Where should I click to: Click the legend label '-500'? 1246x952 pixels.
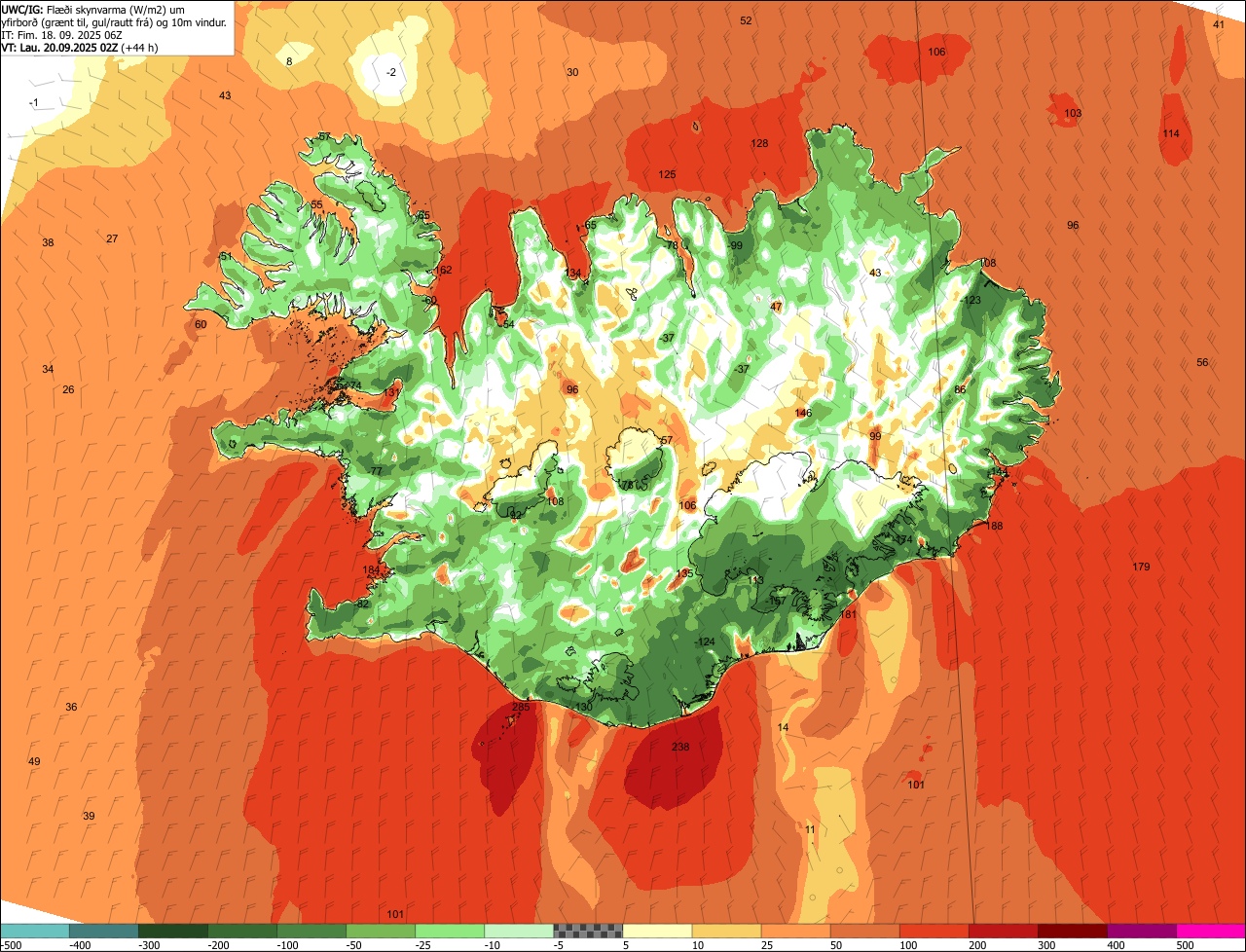11,944
